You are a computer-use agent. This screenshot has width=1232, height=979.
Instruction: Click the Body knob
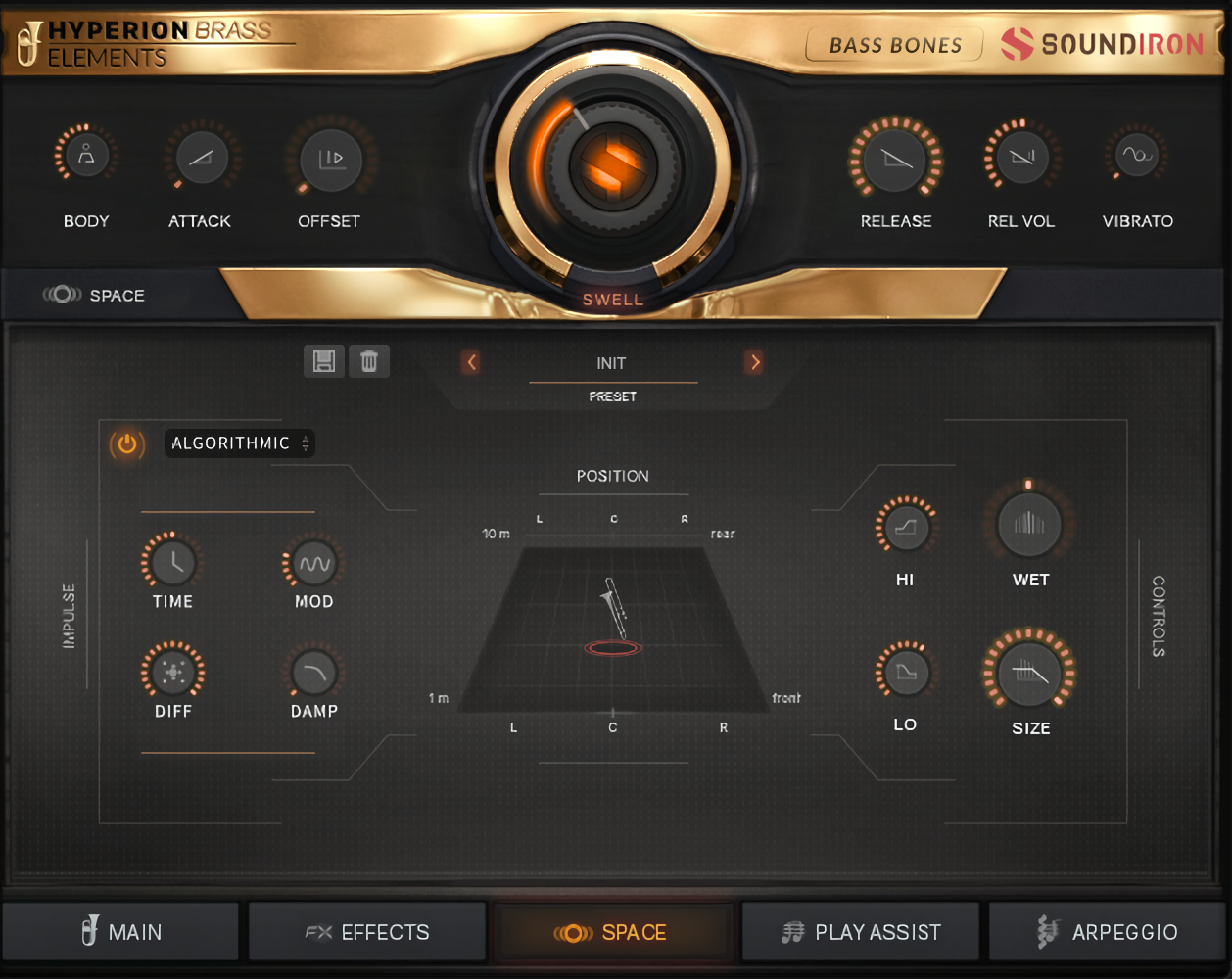[x=86, y=155]
